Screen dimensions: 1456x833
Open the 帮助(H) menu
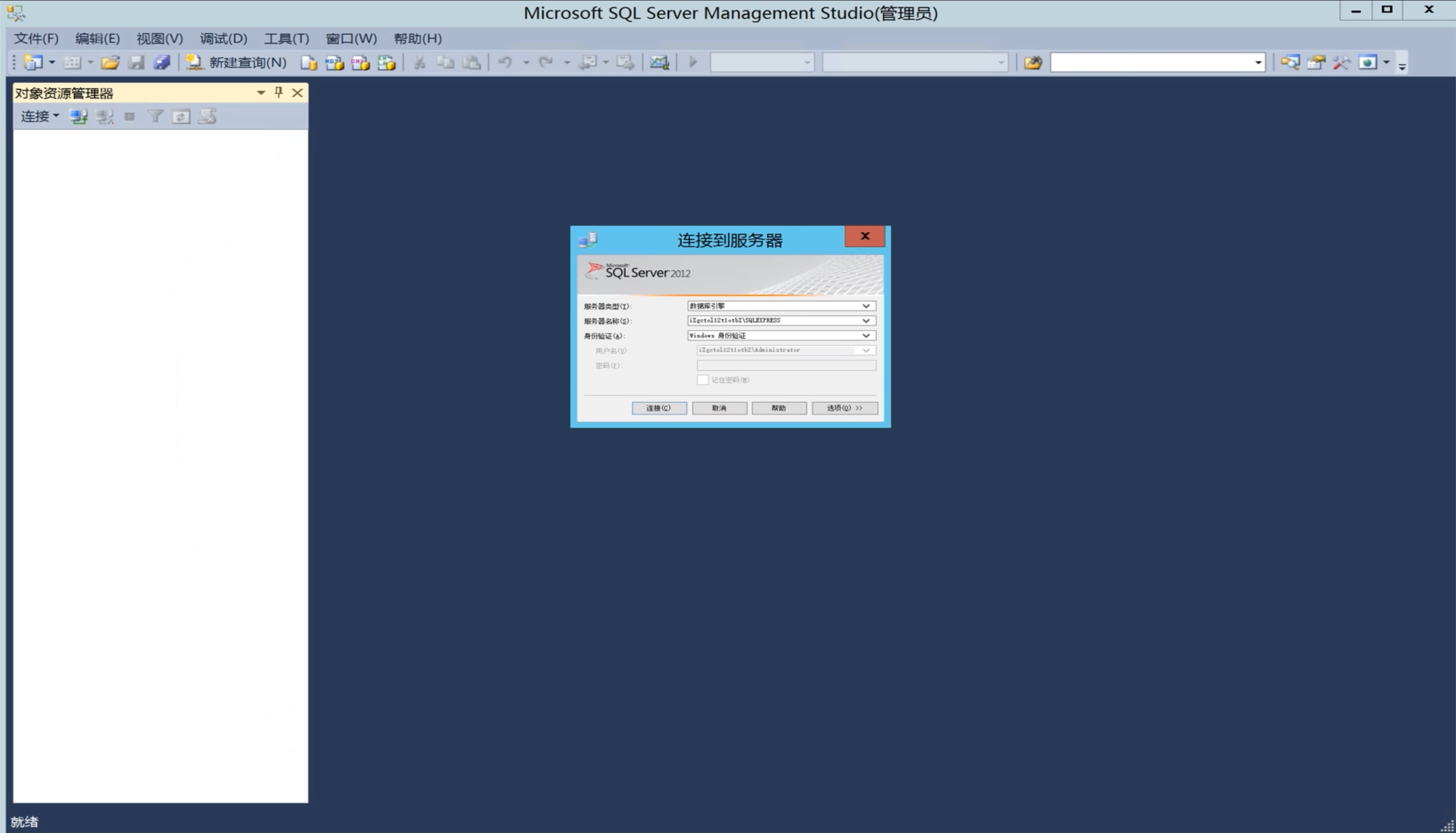tap(418, 39)
